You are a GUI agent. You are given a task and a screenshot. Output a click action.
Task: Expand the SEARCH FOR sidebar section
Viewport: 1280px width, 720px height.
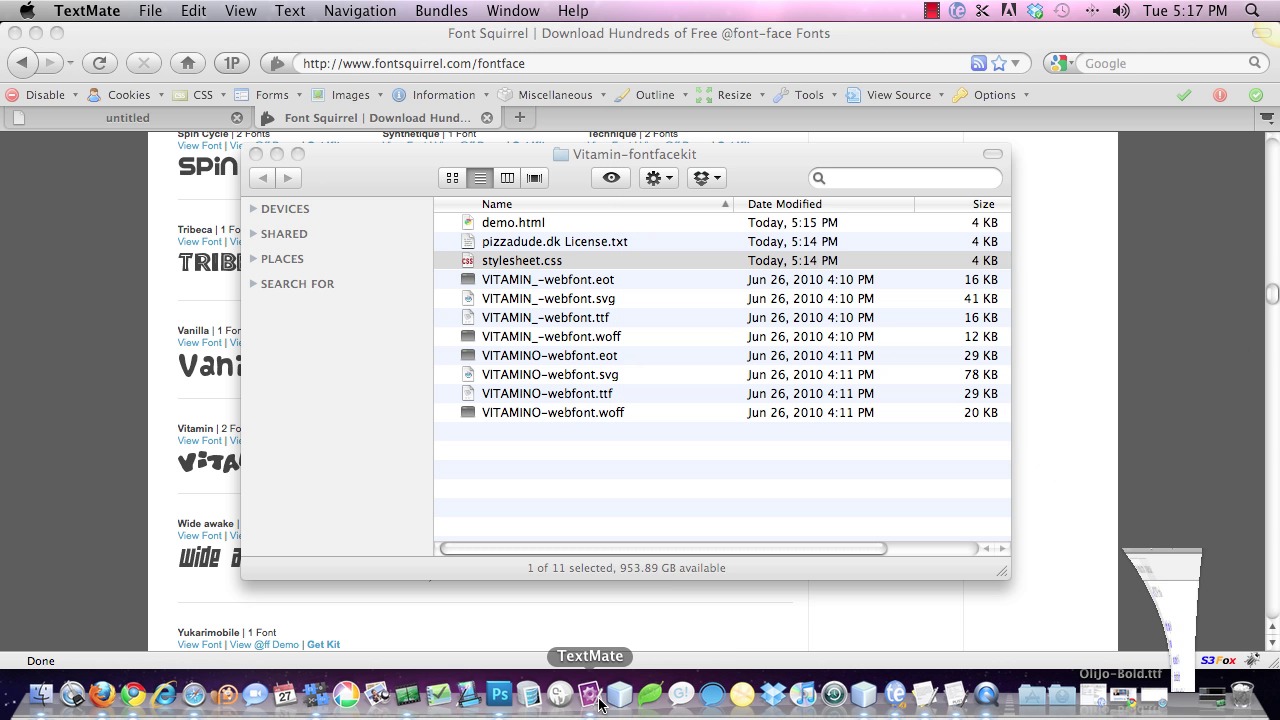pos(253,284)
